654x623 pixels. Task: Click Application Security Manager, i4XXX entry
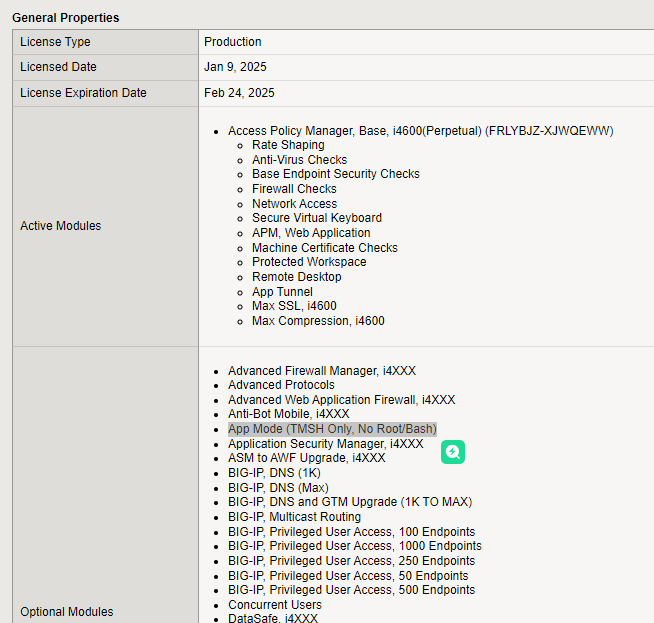[325, 443]
